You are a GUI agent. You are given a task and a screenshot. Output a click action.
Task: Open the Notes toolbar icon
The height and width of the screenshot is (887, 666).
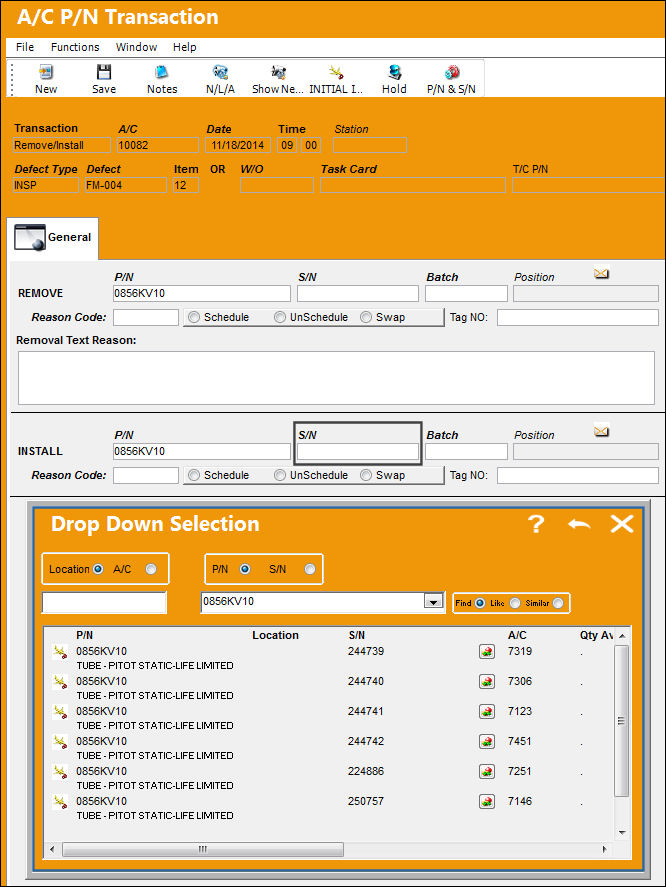click(x=162, y=72)
